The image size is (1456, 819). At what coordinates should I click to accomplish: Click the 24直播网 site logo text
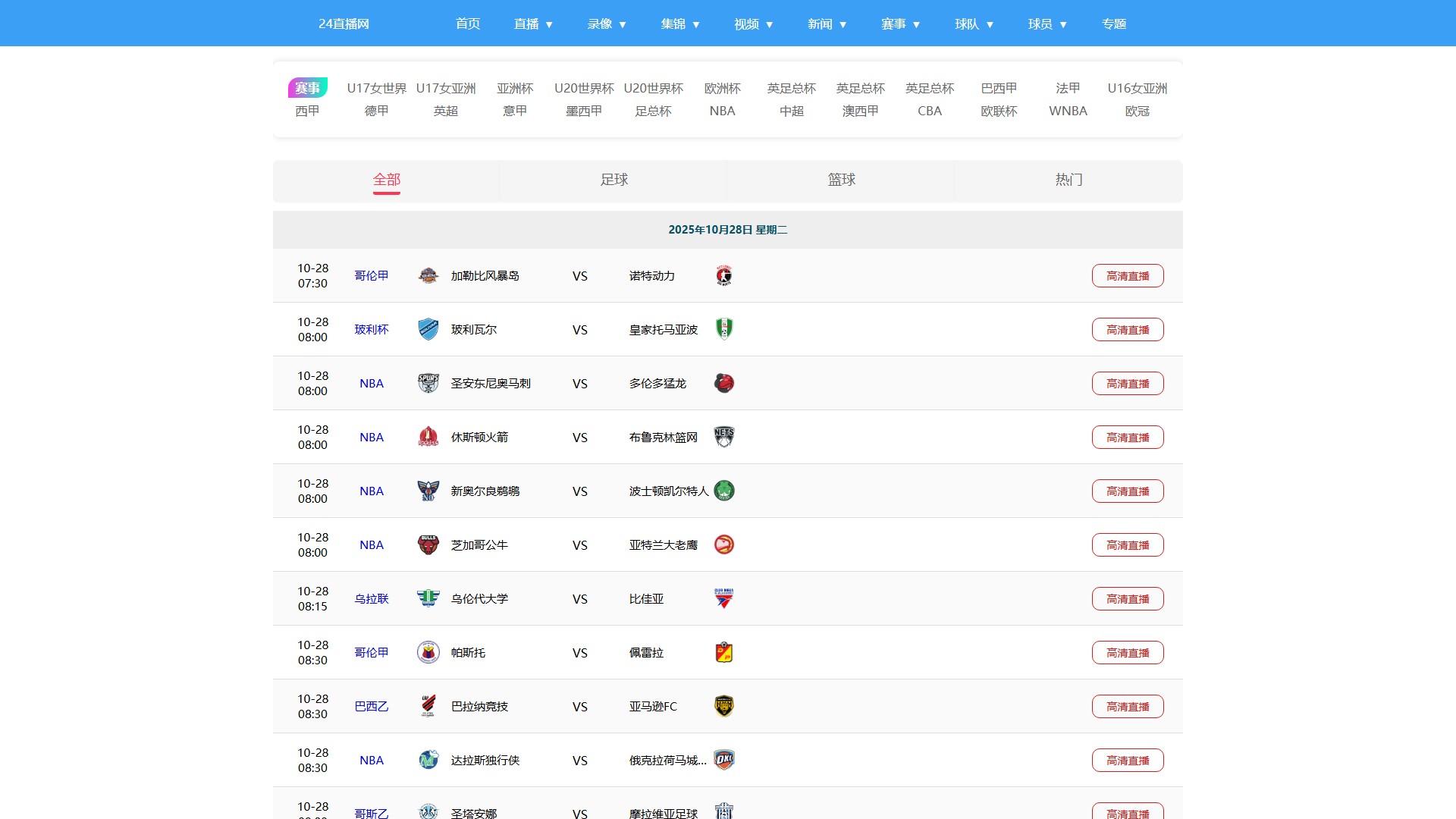click(344, 24)
